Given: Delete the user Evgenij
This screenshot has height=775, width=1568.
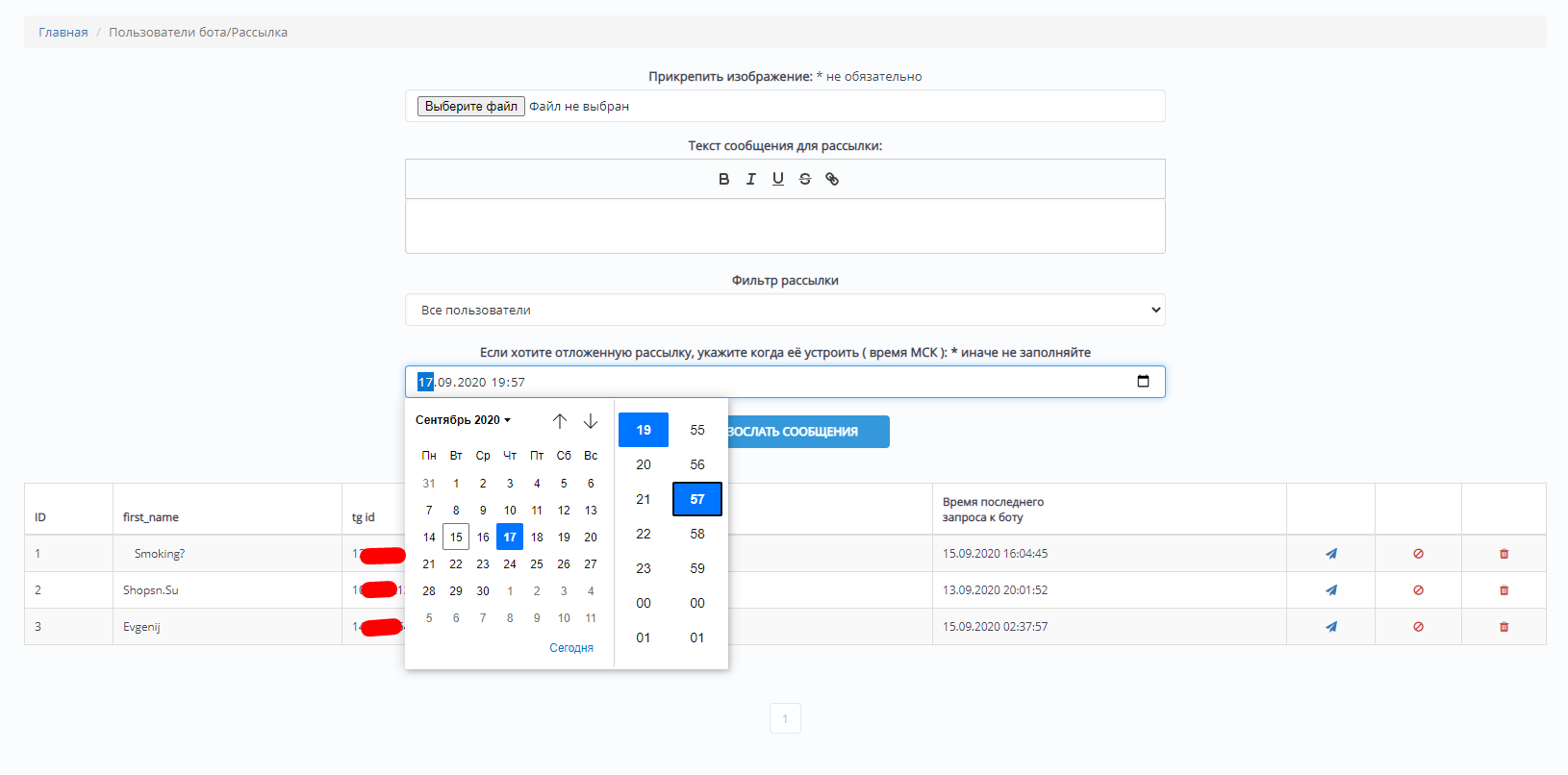Looking at the screenshot, I should [1504, 627].
